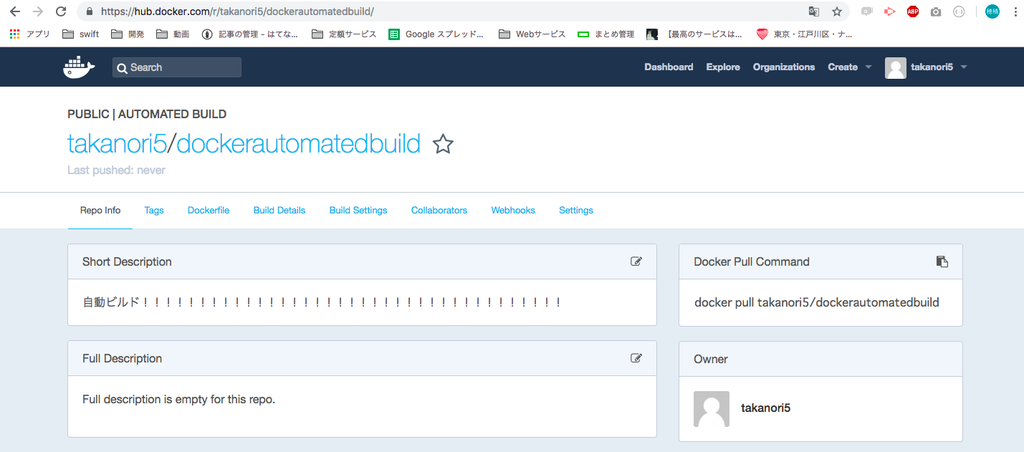Screen dimensions: 1024x452
Task: Click the gray video-chat extension icon
Action: point(867,11)
